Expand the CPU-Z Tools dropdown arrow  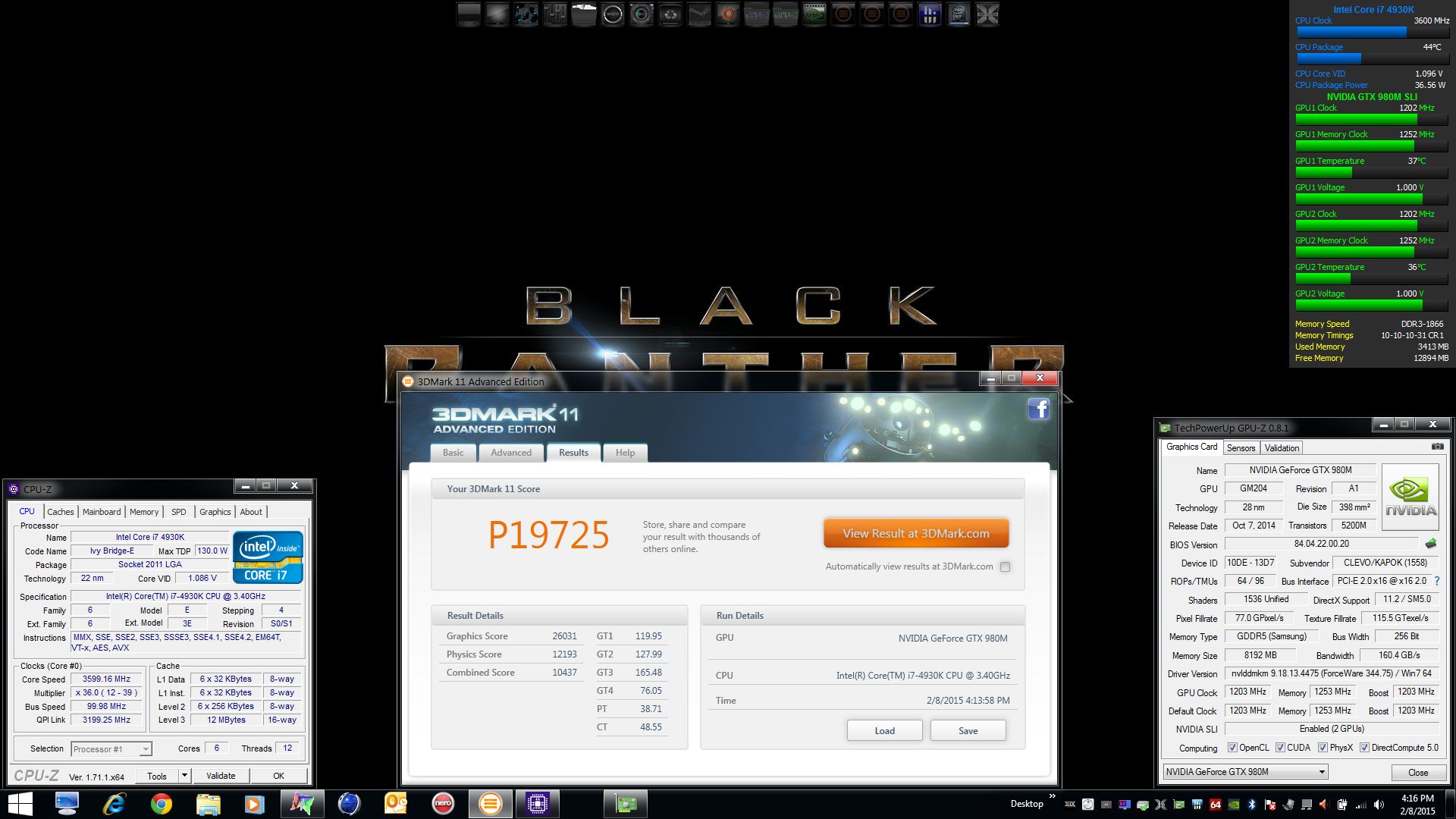pyautogui.click(x=184, y=776)
